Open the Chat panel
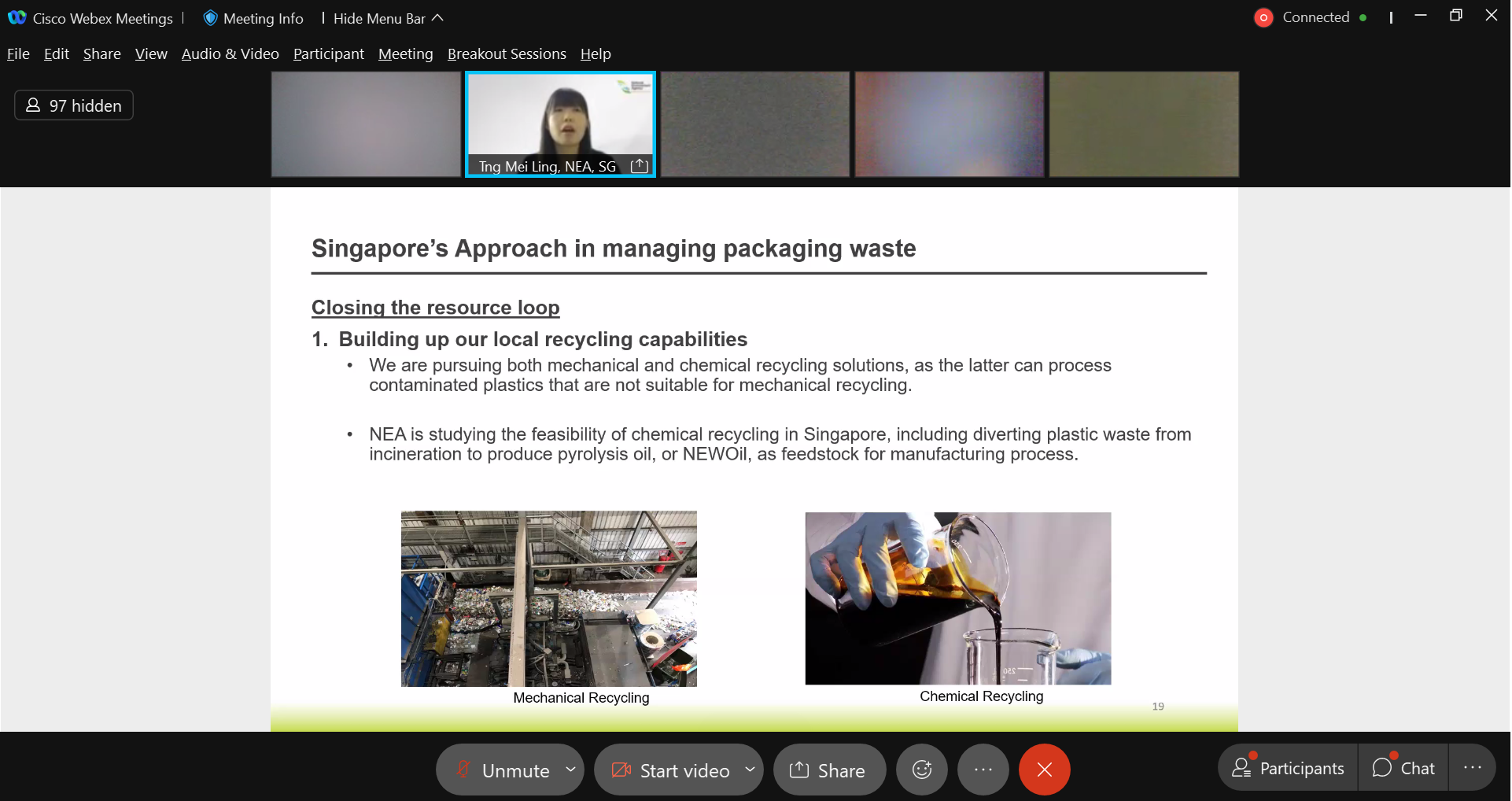Viewport: 1512px width, 801px height. coord(1403,768)
